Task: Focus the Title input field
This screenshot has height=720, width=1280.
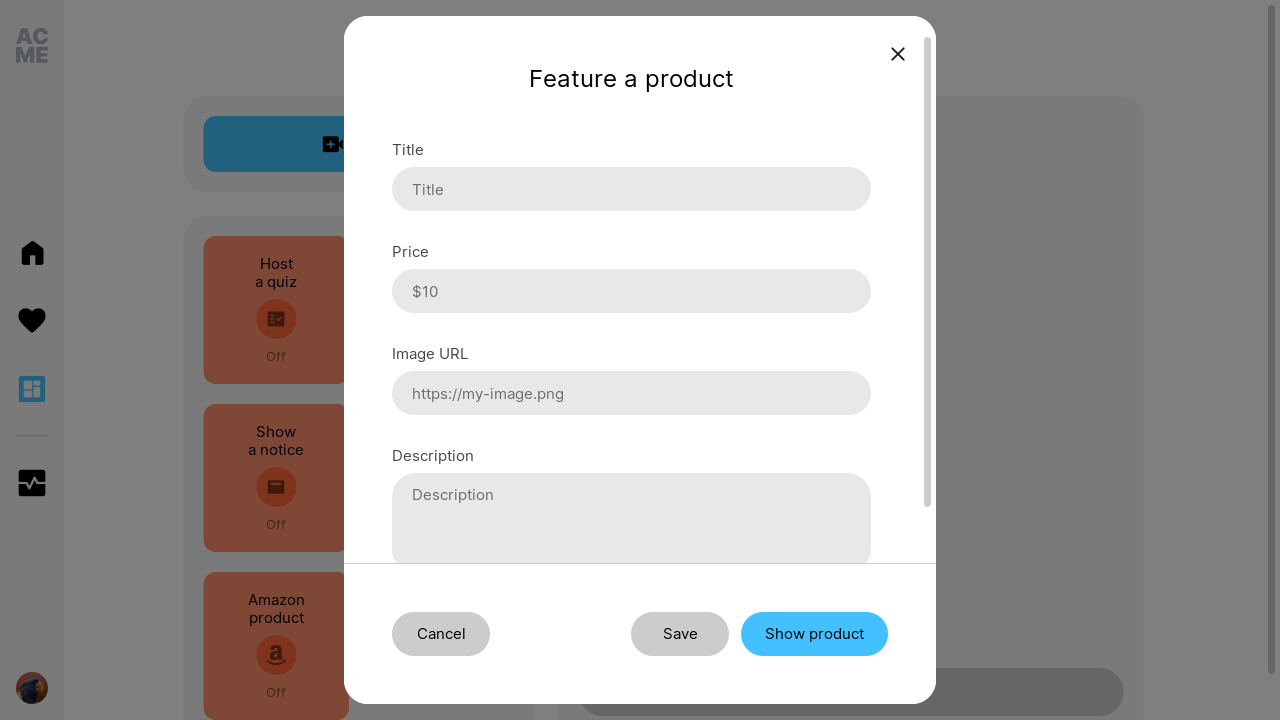Action: coord(631,189)
